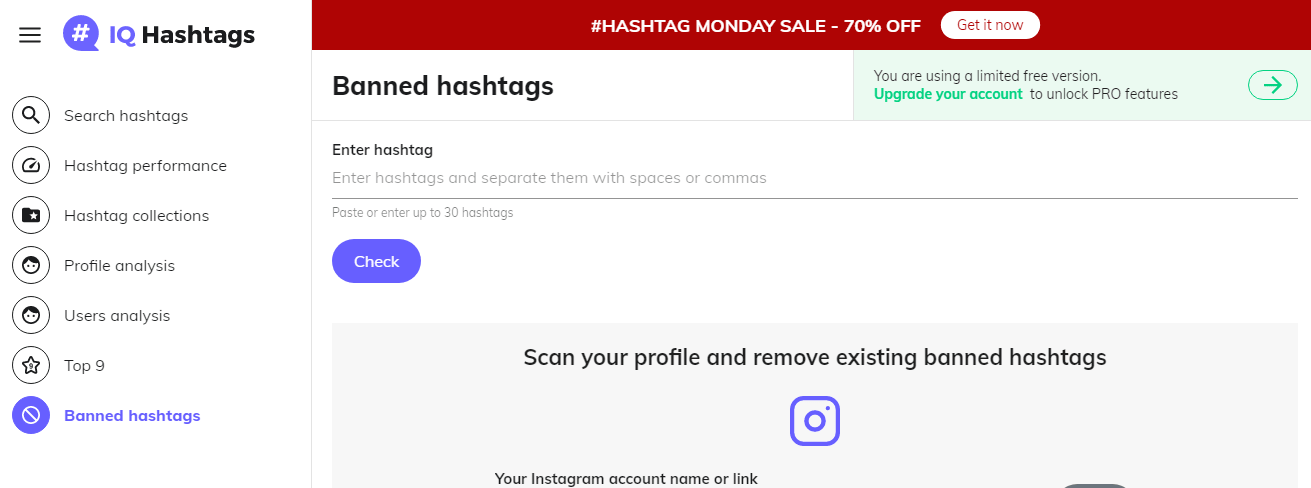Click the purple Banned hashtags circle icon
The height and width of the screenshot is (488, 1311).
tap(31, 416)
